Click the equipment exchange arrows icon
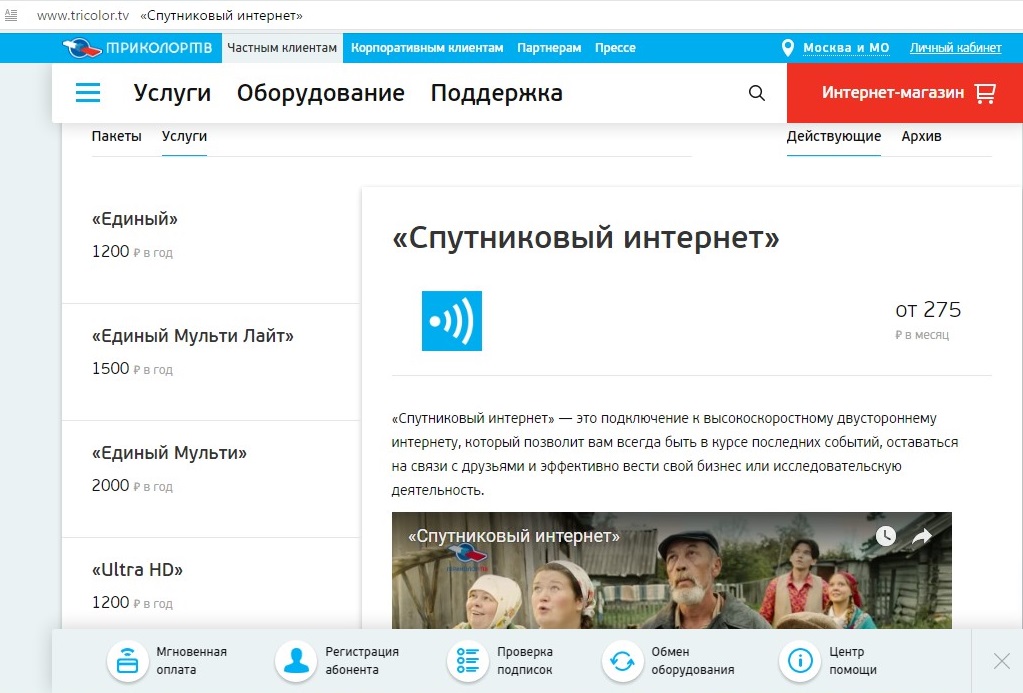The height and width of the screenshot is (693, 1023). tap(622, 661)
